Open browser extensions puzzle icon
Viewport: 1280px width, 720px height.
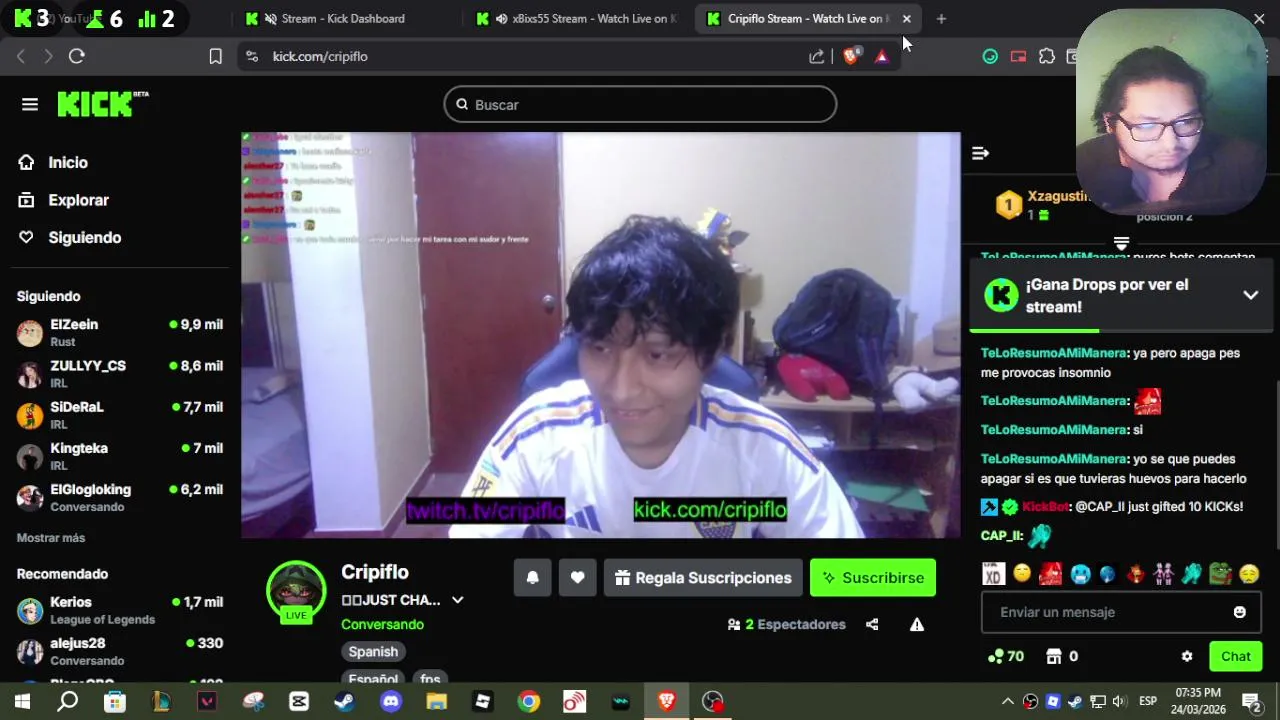(x=1047, y=56)
